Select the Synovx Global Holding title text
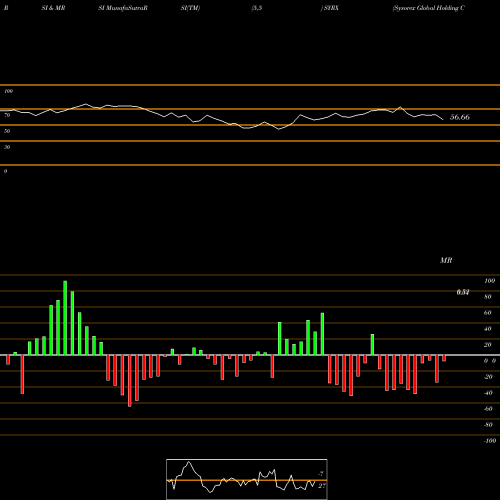 (x=429, y=8)
